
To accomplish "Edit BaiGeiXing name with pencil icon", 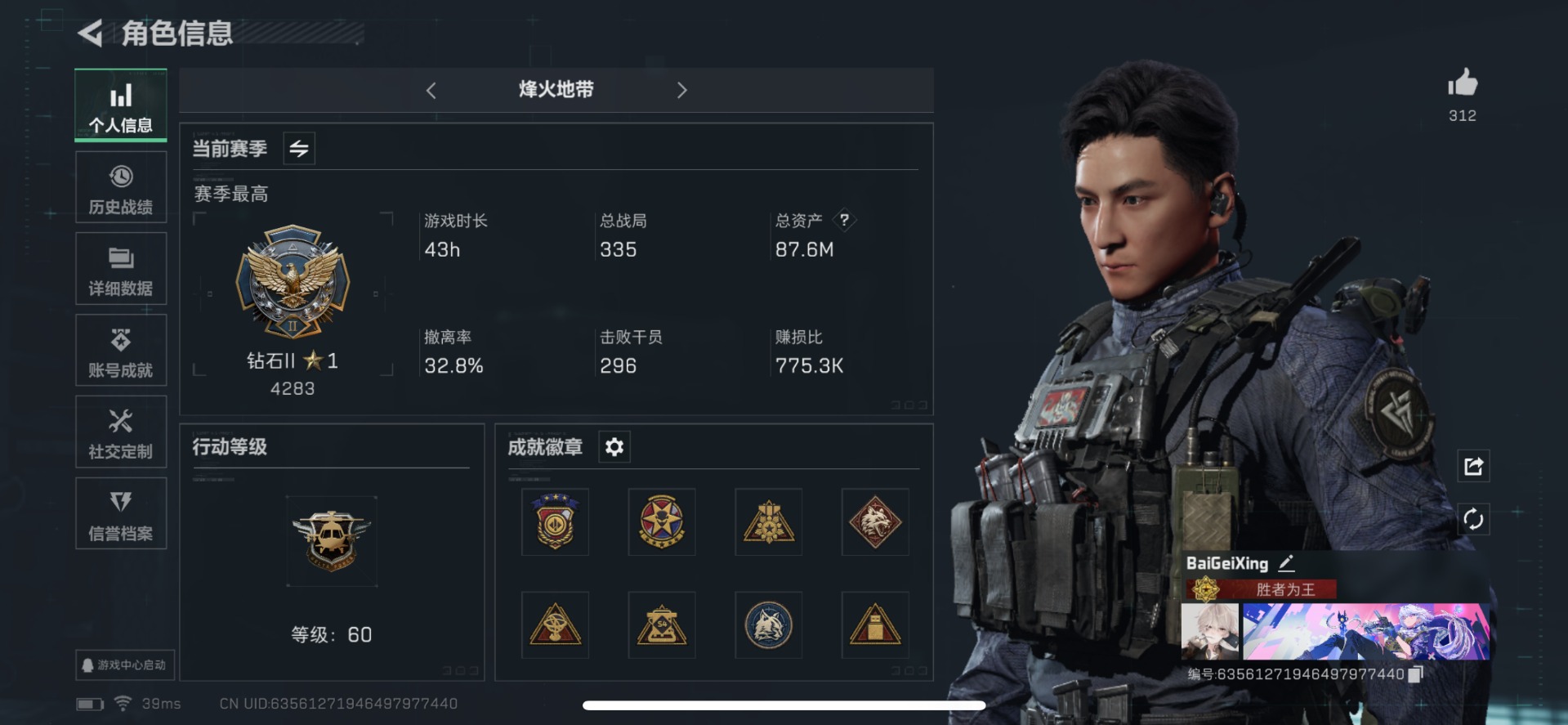I will [1286, 563].
